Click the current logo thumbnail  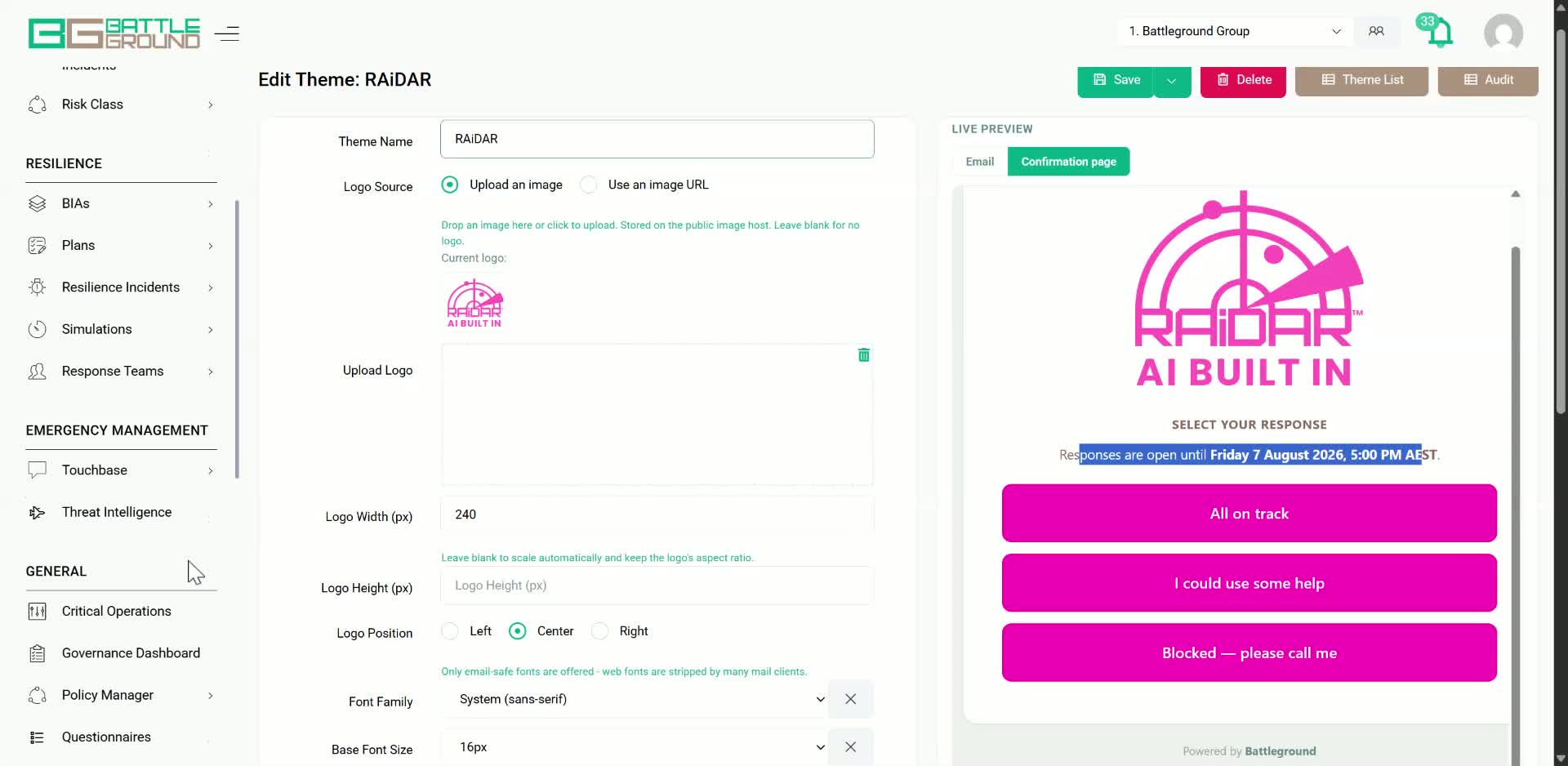[x=474, y=303]
